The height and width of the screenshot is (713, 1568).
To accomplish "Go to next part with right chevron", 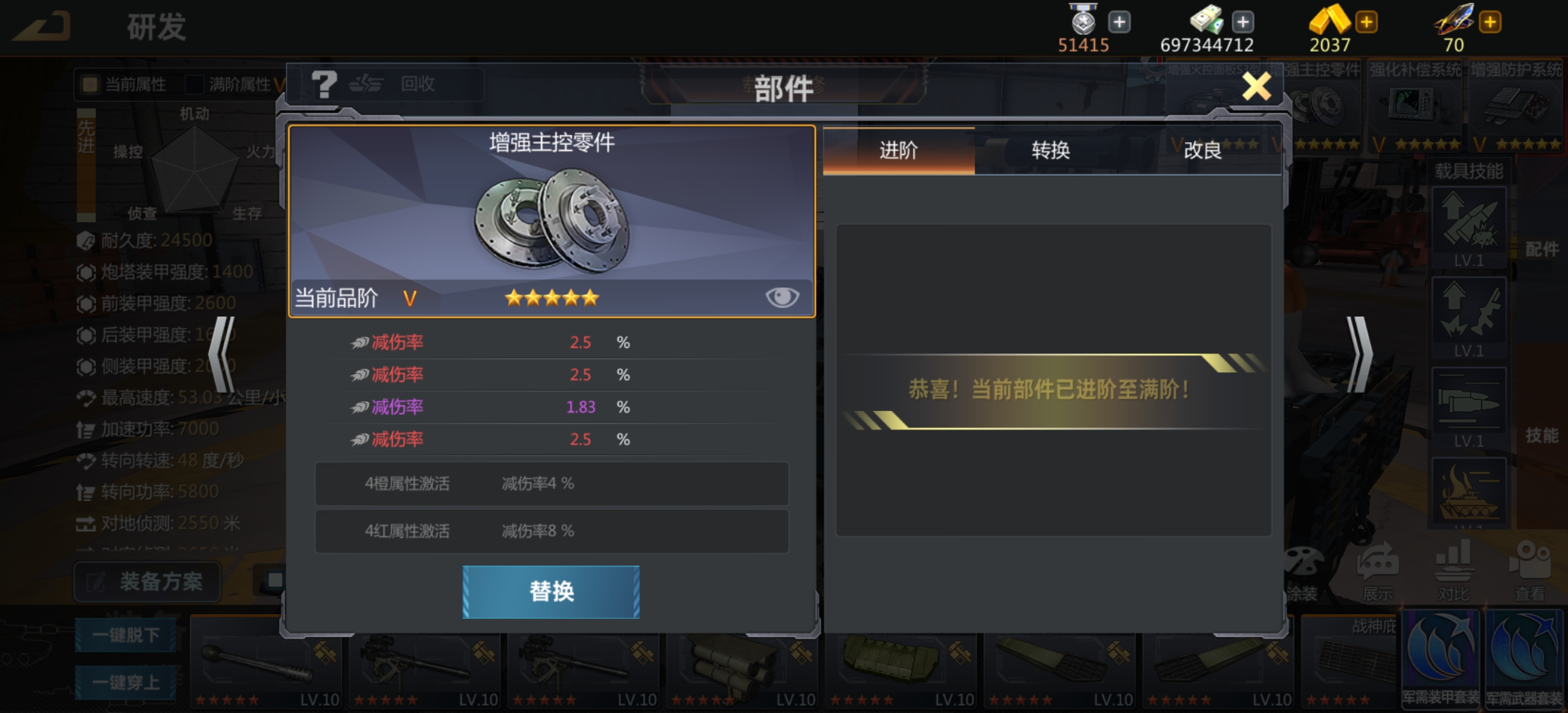I will [1358, 355].
